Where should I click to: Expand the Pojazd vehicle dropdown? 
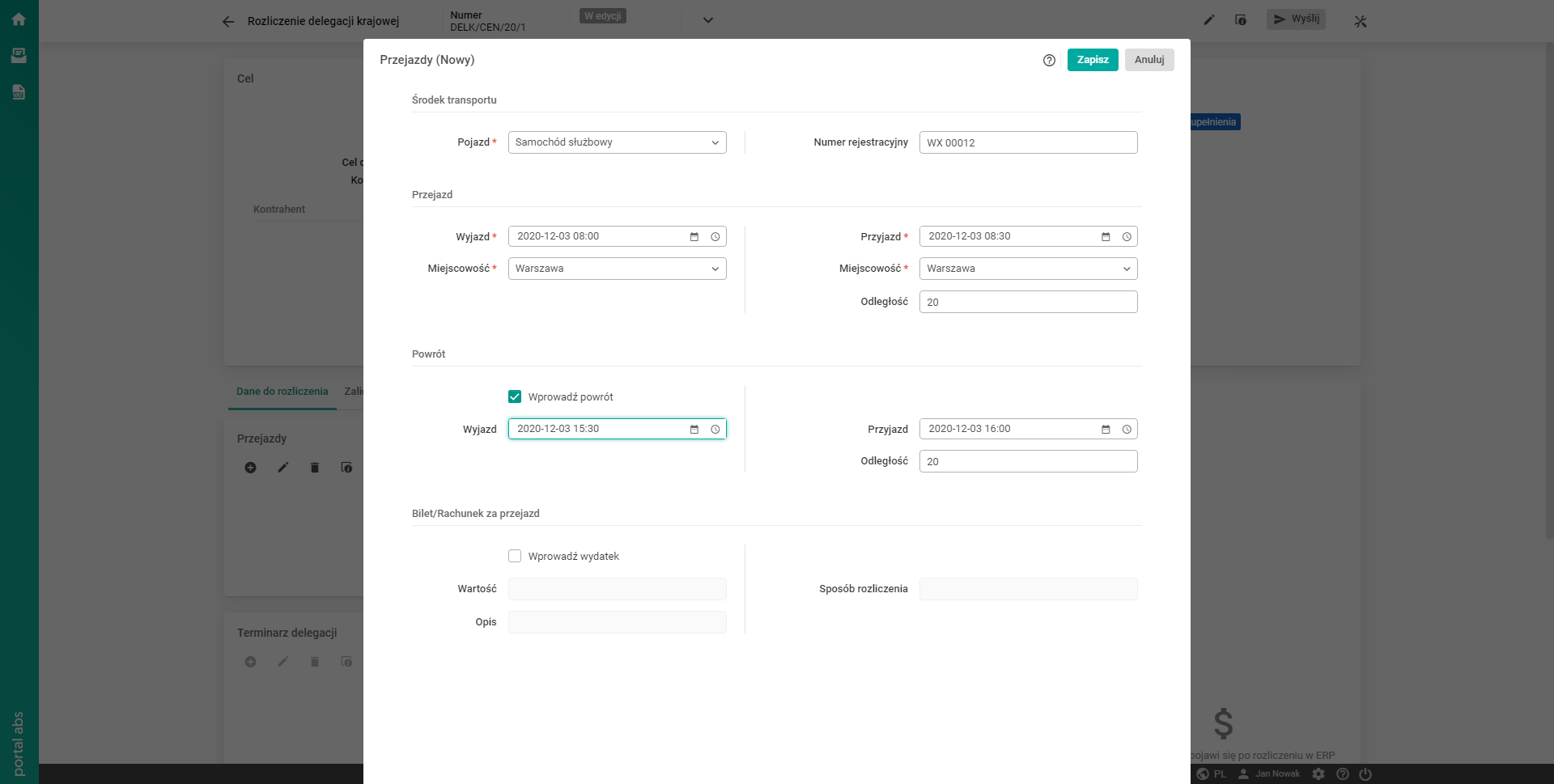pyautogui.click(x=617, y=142)
